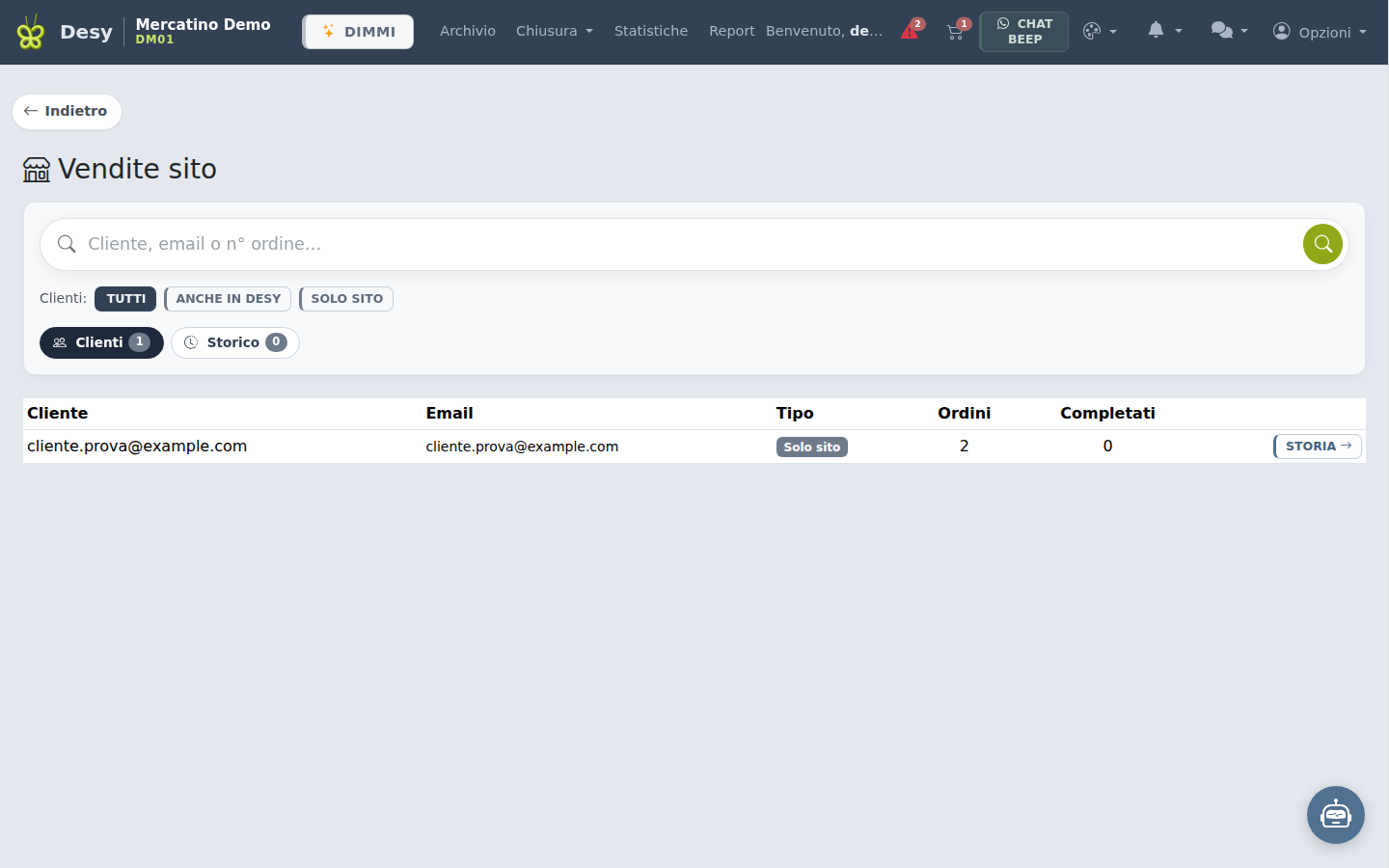Click the Email column header

point(449,413)
